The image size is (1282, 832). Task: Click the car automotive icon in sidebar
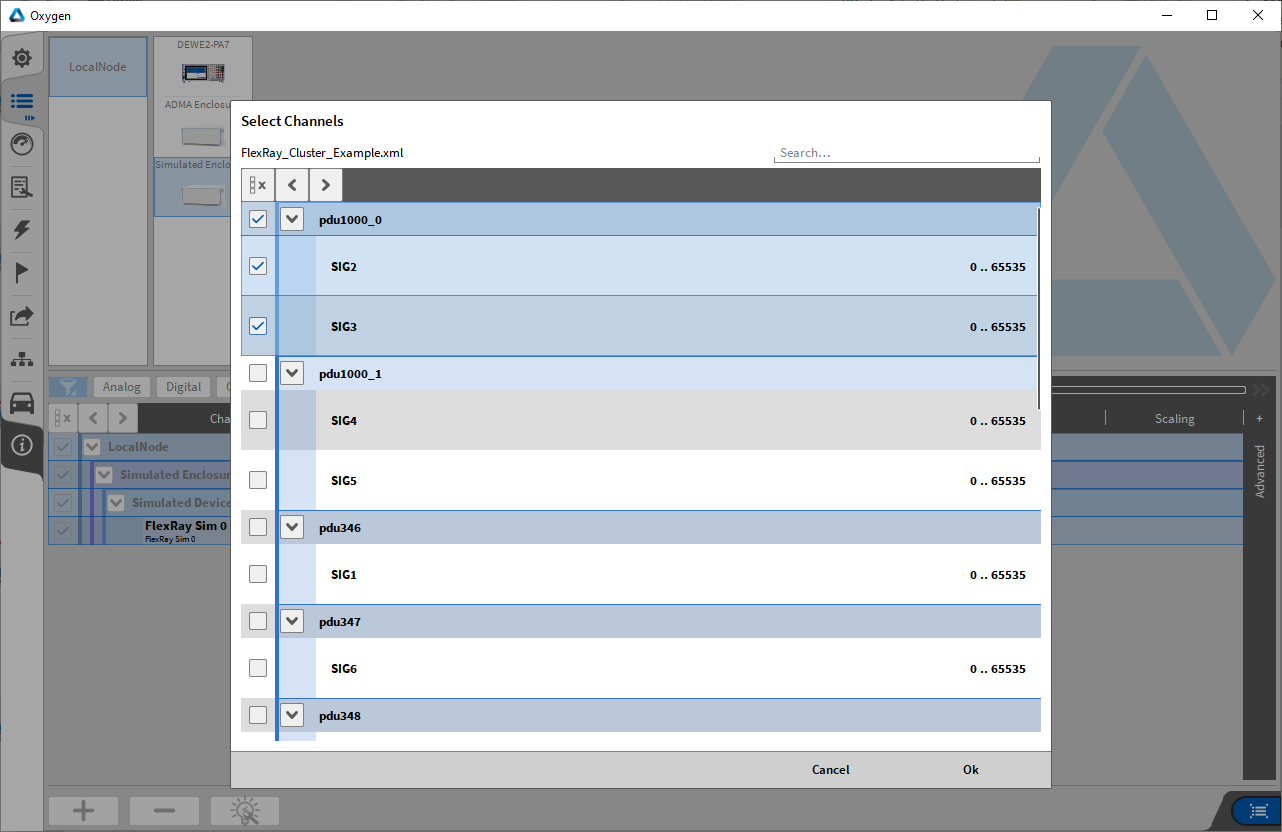tap(22, 403)
